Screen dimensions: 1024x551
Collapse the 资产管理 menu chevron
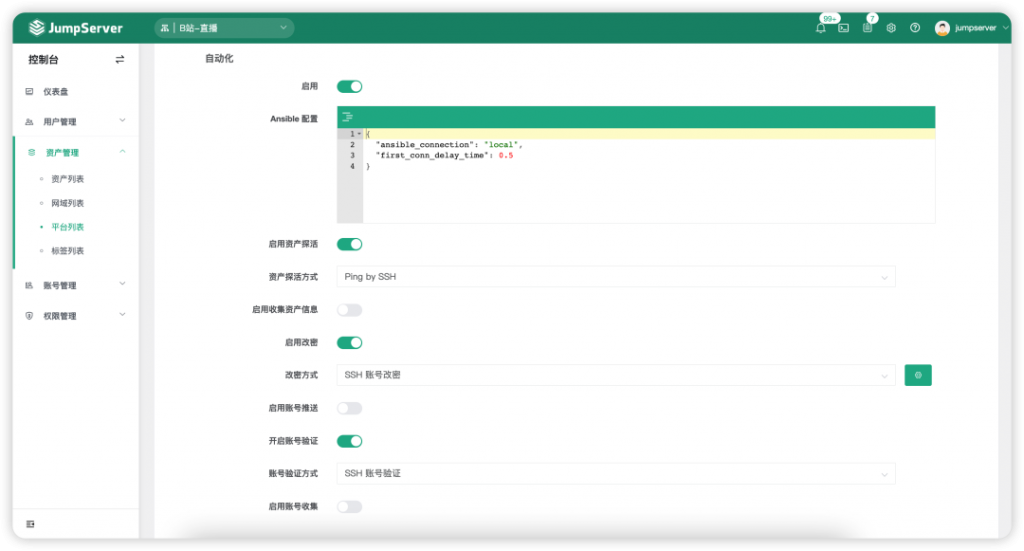(x=122, y=151)
